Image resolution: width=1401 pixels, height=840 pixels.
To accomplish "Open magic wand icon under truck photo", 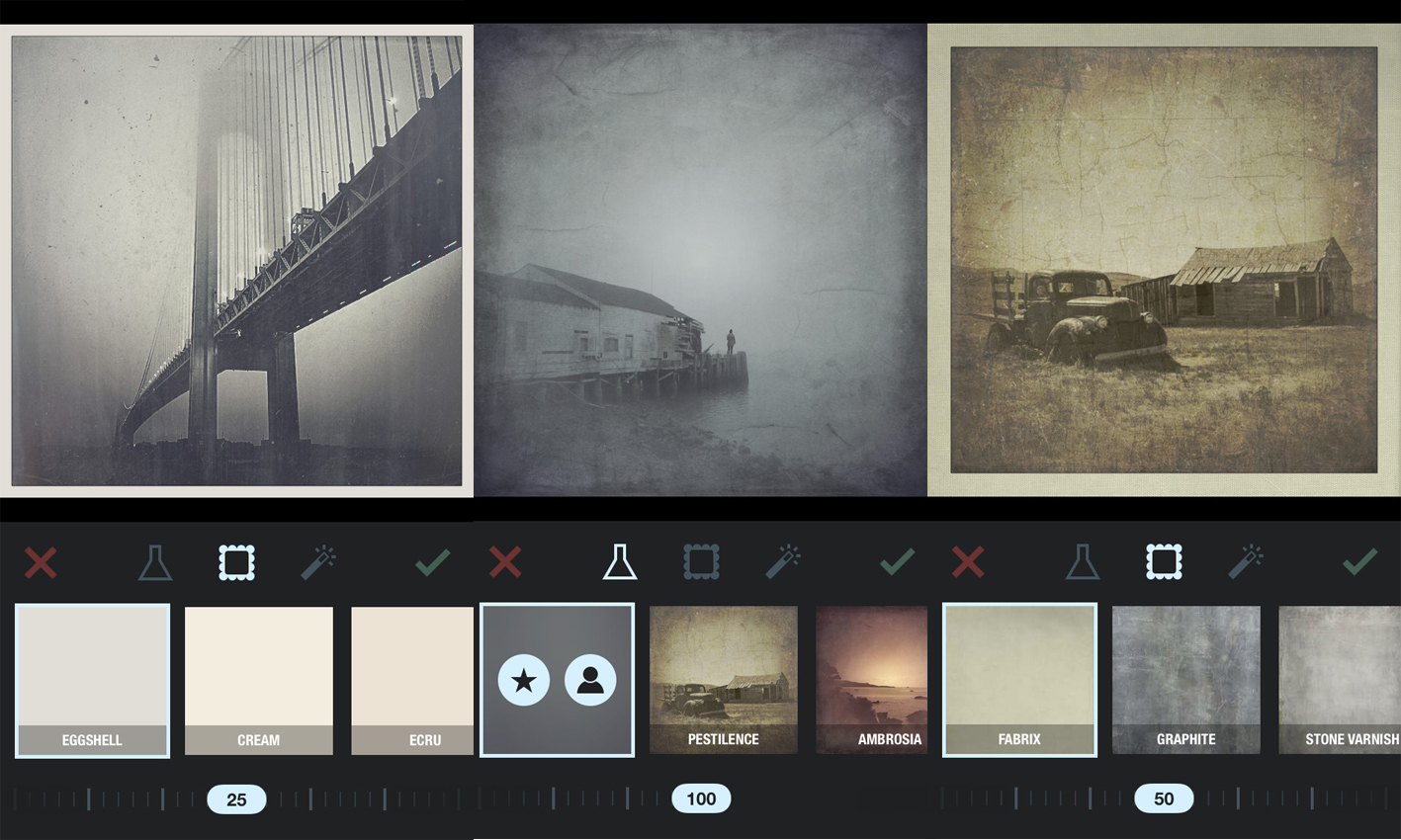I will coord(1246,562).
